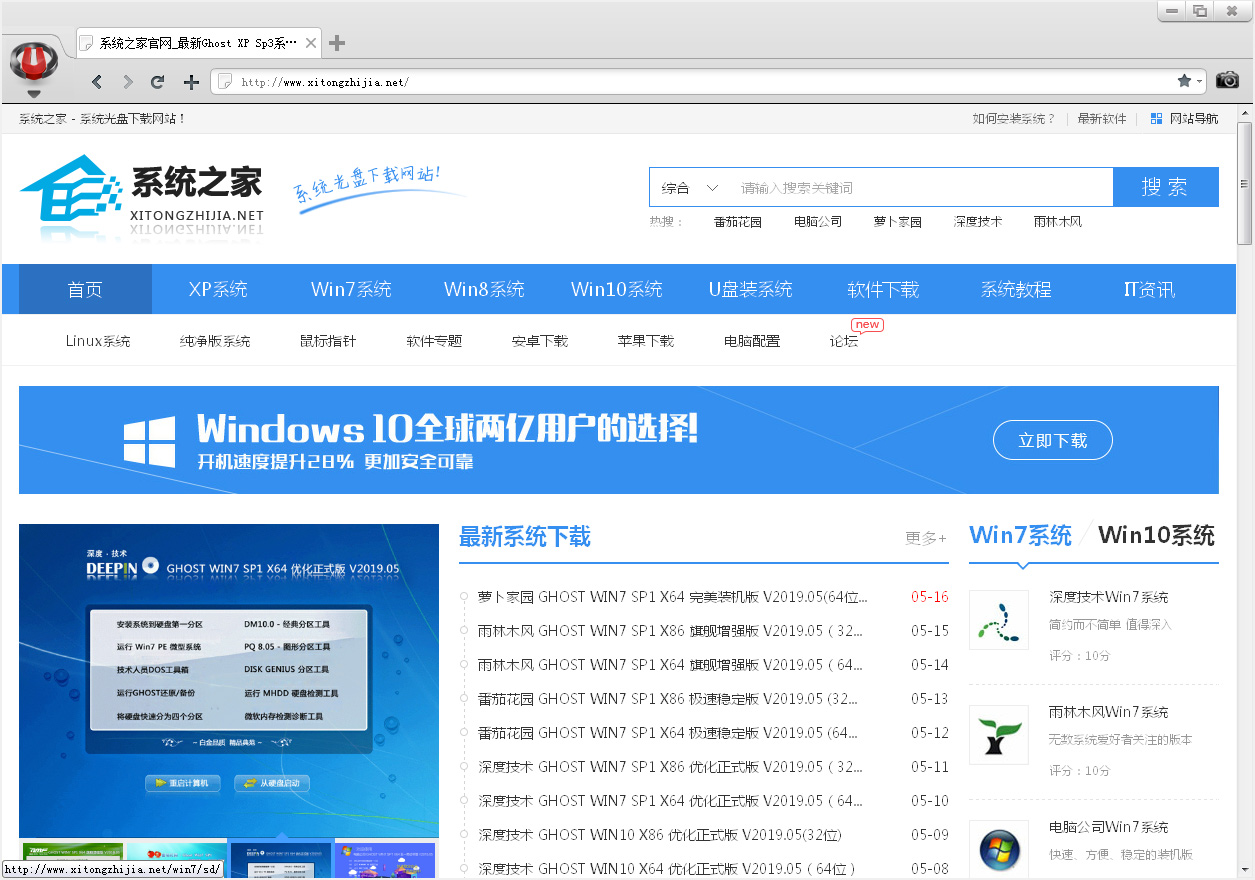Switch to the Win10系统 tab
The image size is (1255, 880).
point(1155,535)
